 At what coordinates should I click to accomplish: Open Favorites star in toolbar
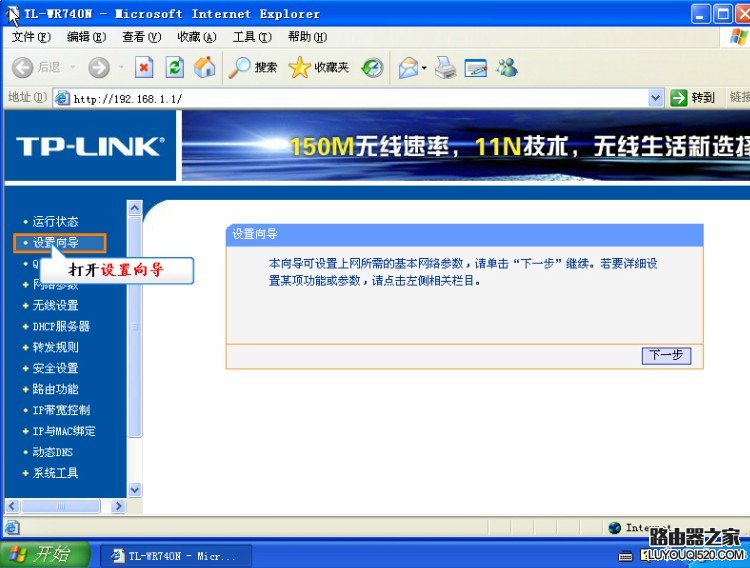299,67
